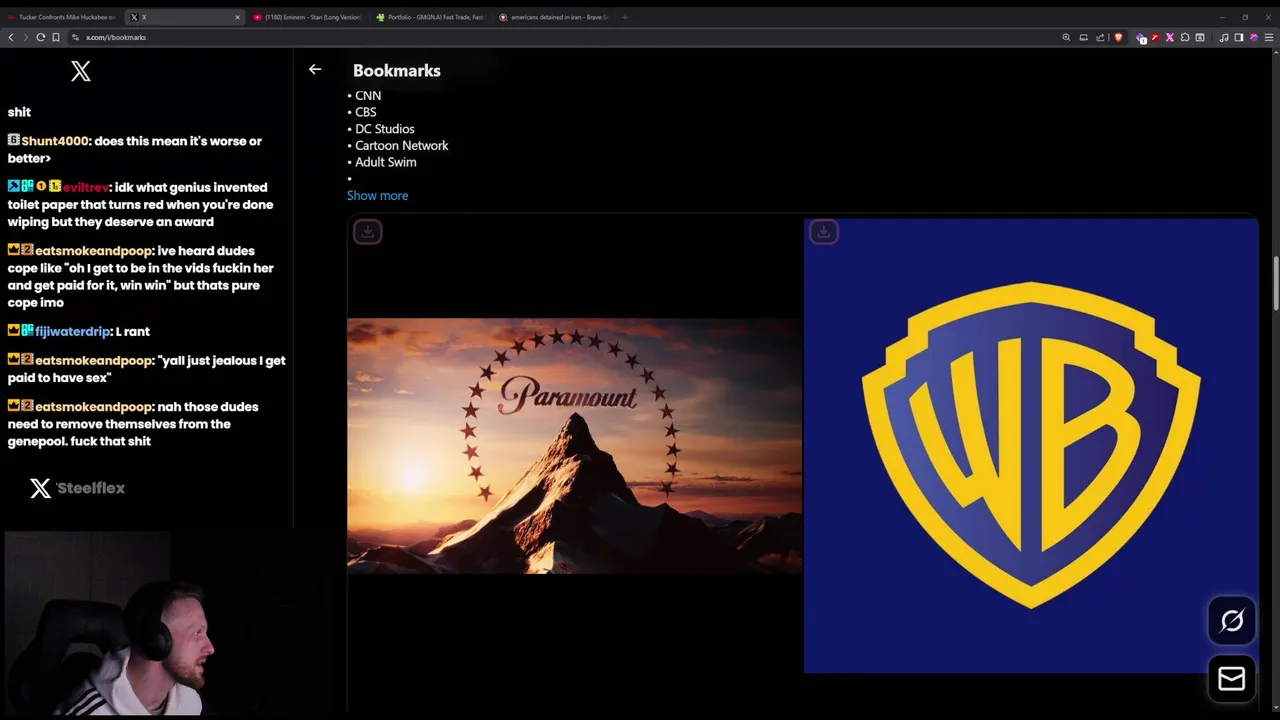Click the X logo above the chat overlay
1280x720 pixels.
(81, 71)
